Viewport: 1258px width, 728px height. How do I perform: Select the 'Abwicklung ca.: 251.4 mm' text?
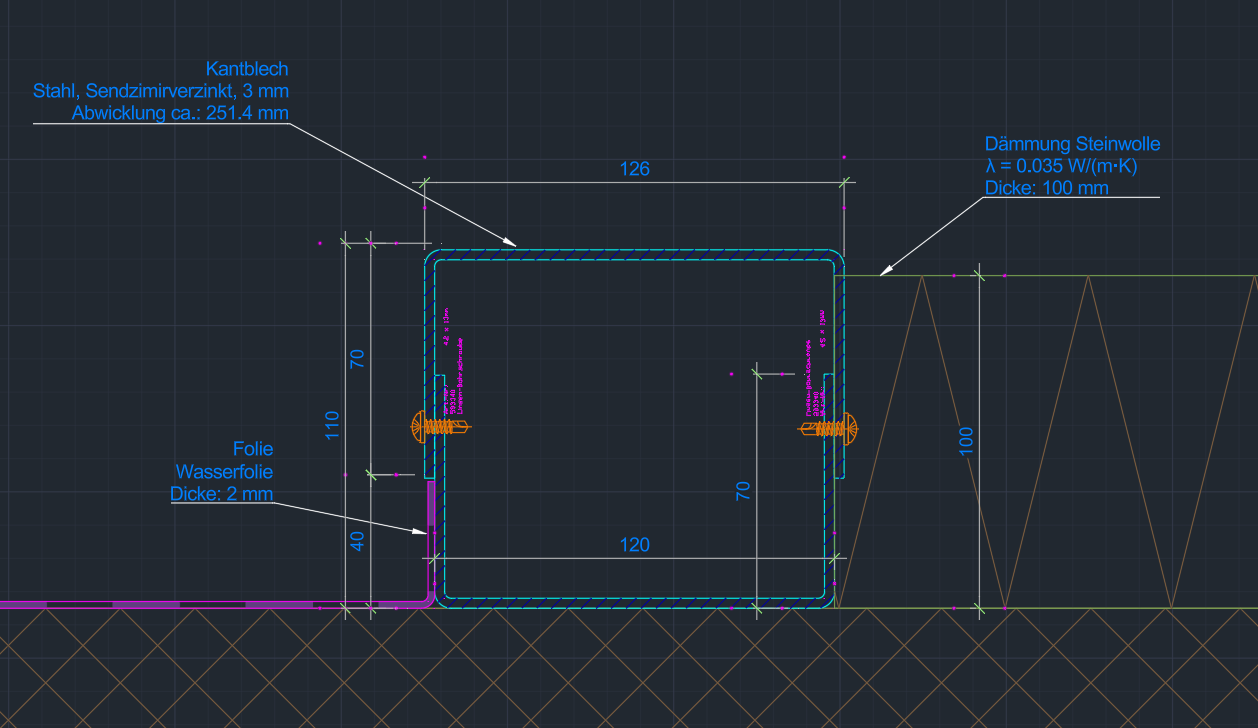click(x=180, y=113)
